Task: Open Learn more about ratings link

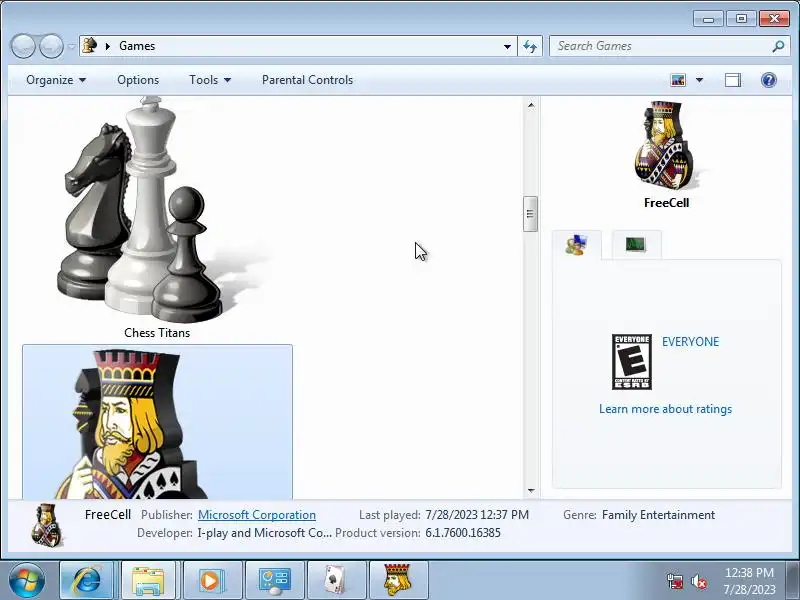Action: [665, 409]
